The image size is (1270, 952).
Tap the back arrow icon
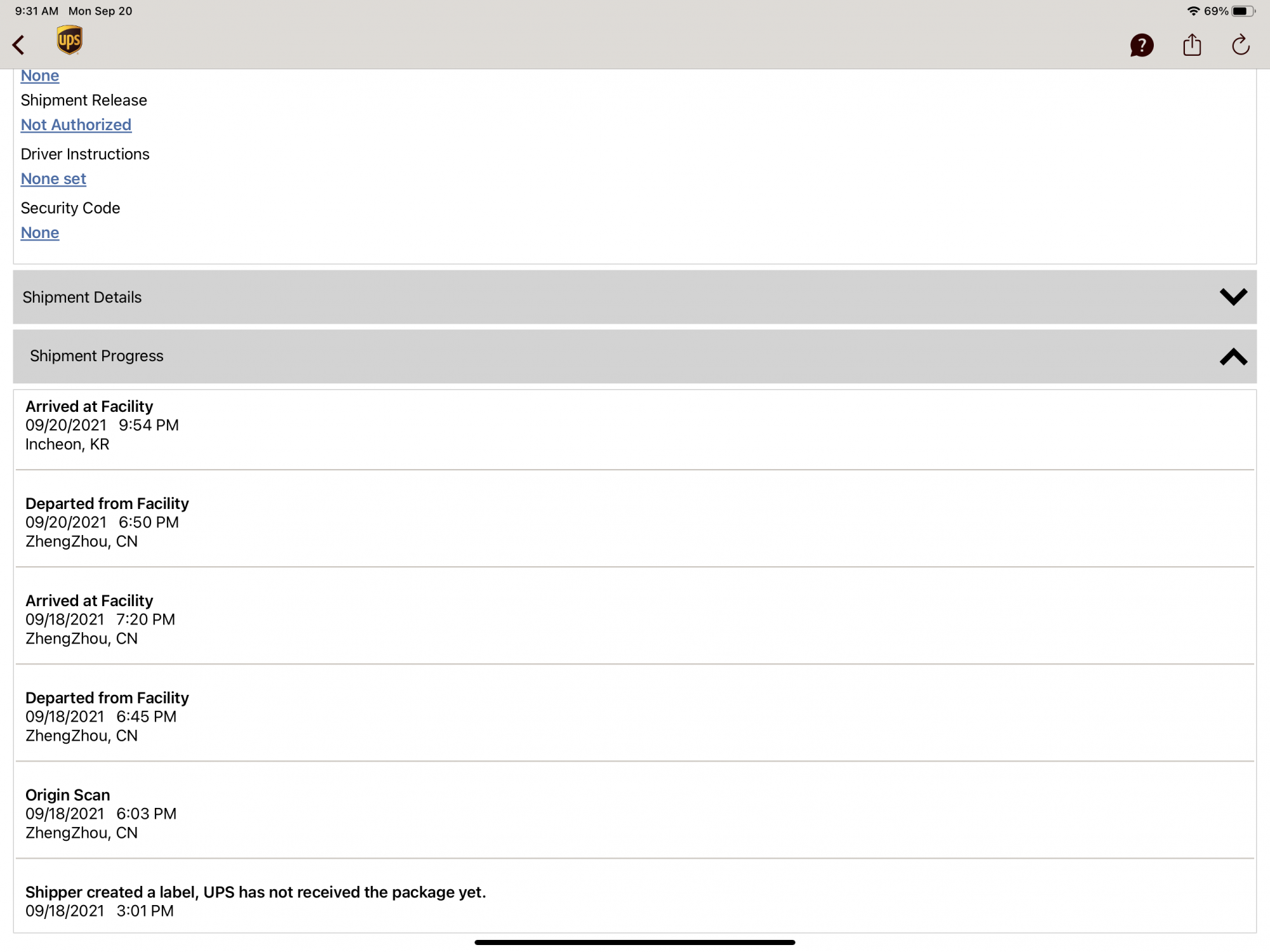[x=19, y=45]
